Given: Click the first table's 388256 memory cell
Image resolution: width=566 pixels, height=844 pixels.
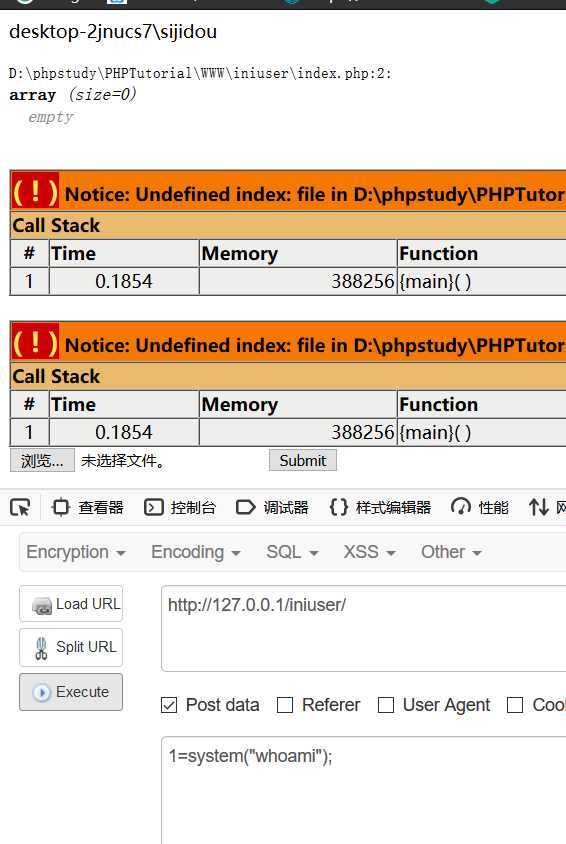Looking at the screenshot, I should [298, 281].
